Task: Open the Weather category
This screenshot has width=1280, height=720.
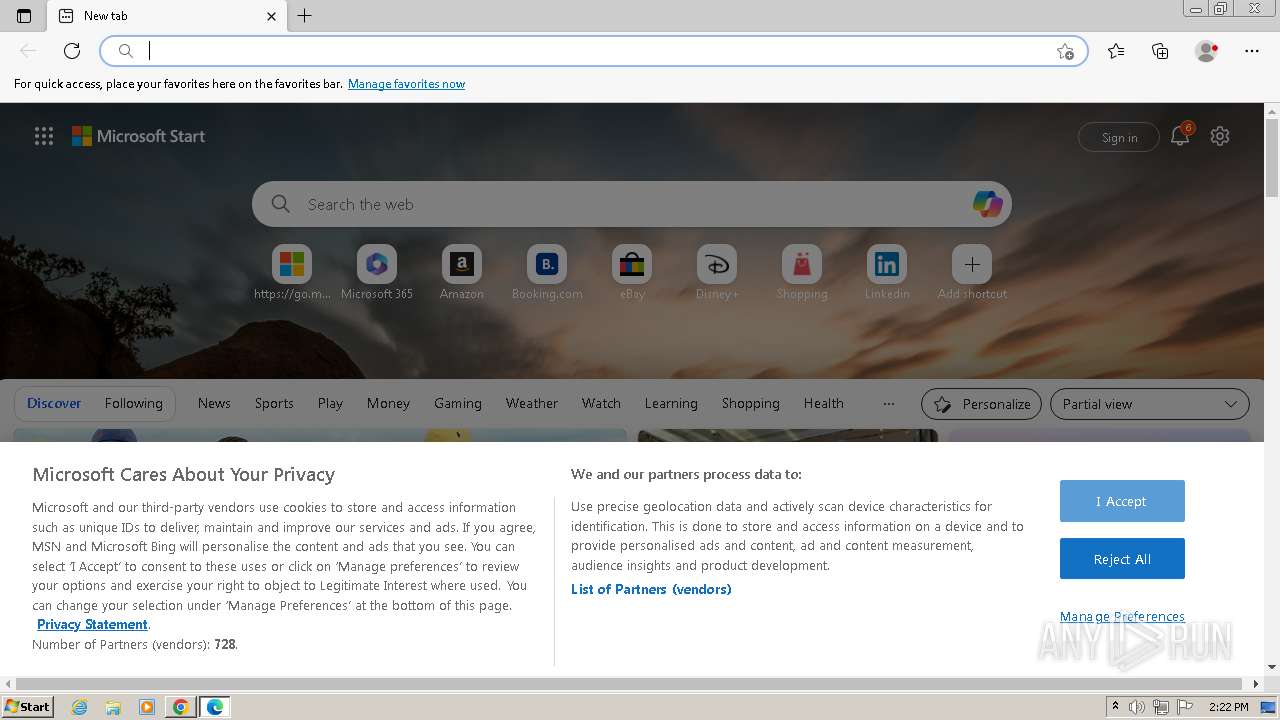Action: (532, 403)
